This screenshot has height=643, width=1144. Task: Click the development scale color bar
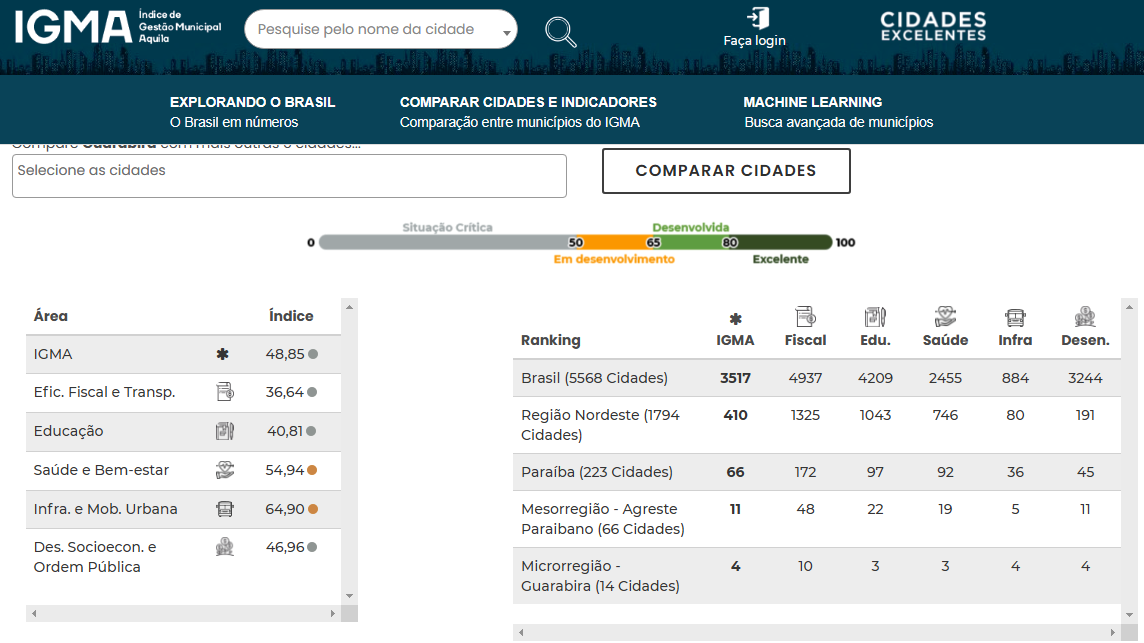(575, 242)
